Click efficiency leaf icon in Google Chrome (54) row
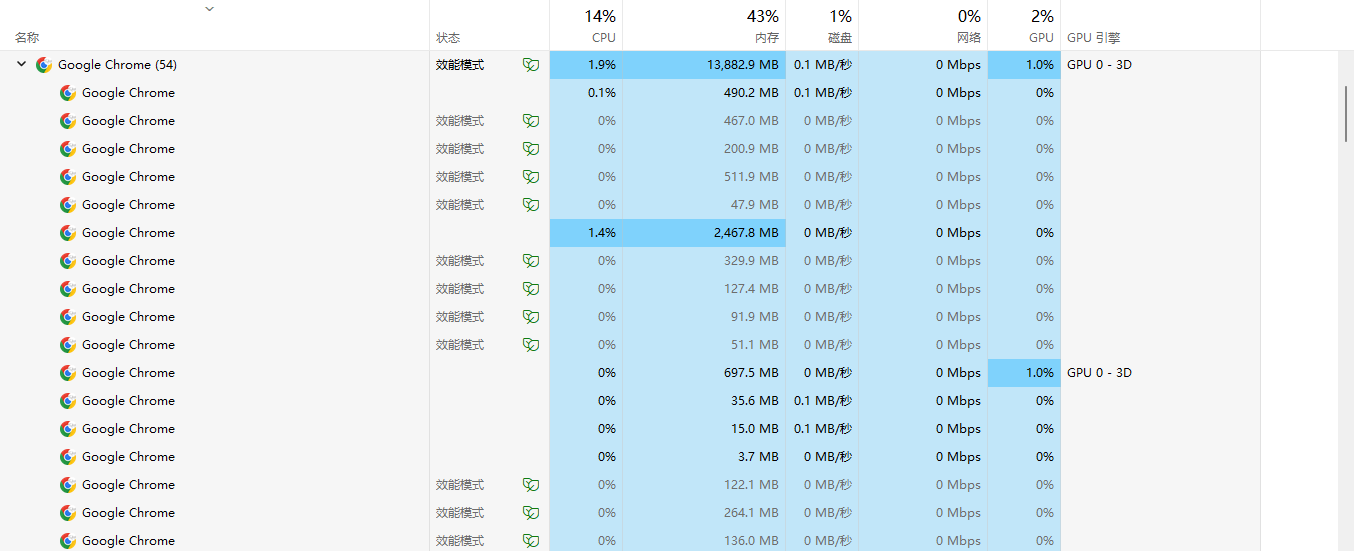Image resolution: width=1354 pixels, height=551 pixels. coord(531,64)
